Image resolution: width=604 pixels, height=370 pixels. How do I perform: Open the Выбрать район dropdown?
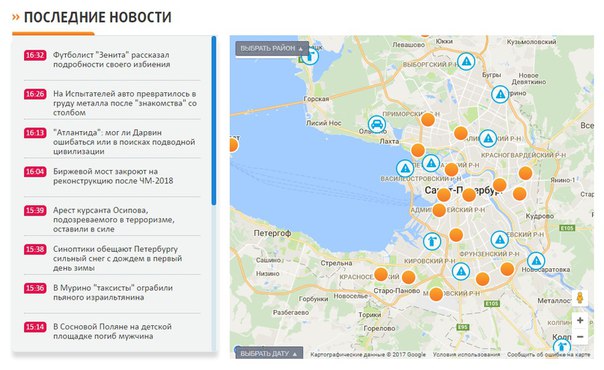point(272,49)
